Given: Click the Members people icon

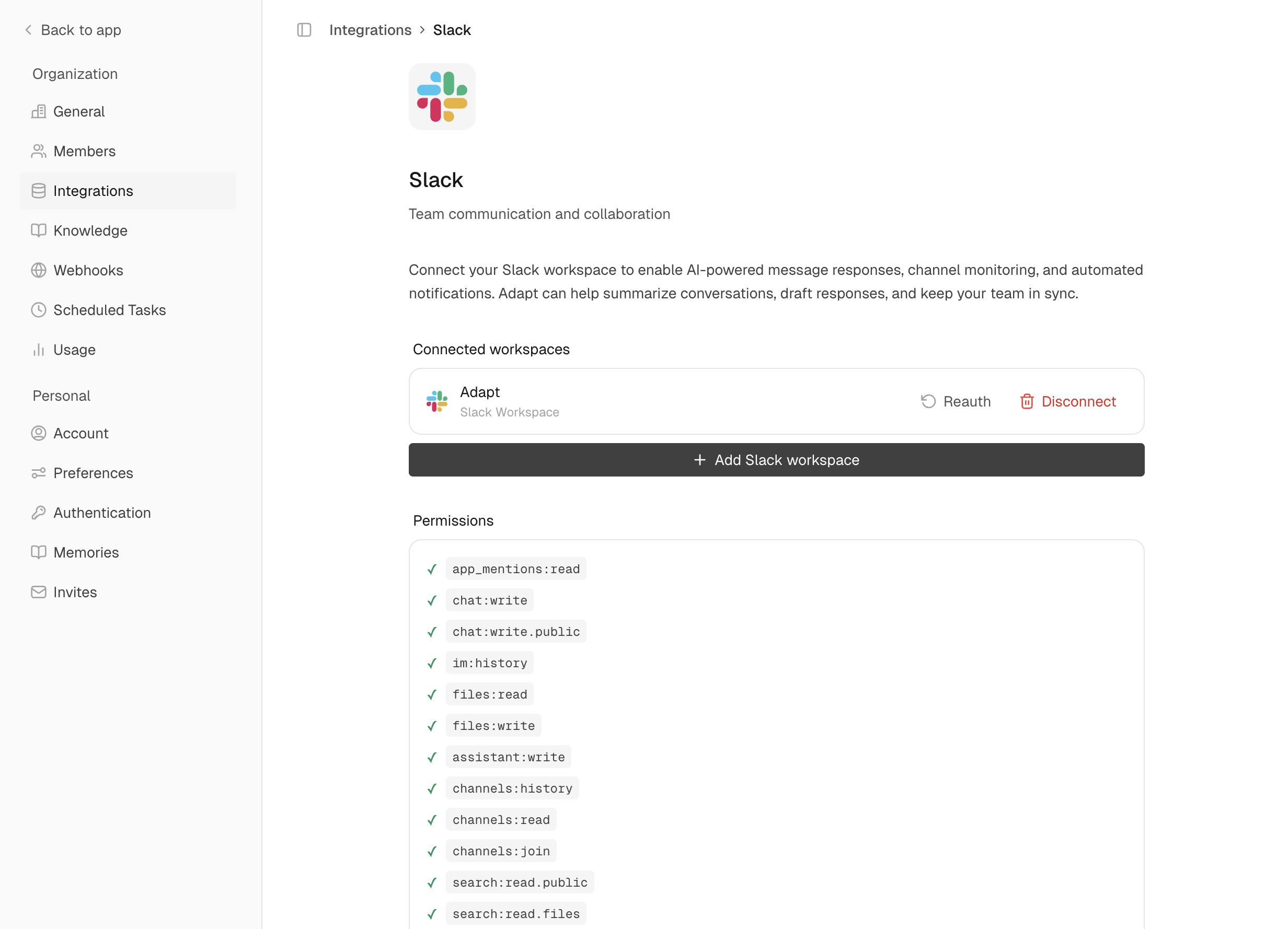Looking at the screenshot, I should pyautogui.click(x=39, y=151).
